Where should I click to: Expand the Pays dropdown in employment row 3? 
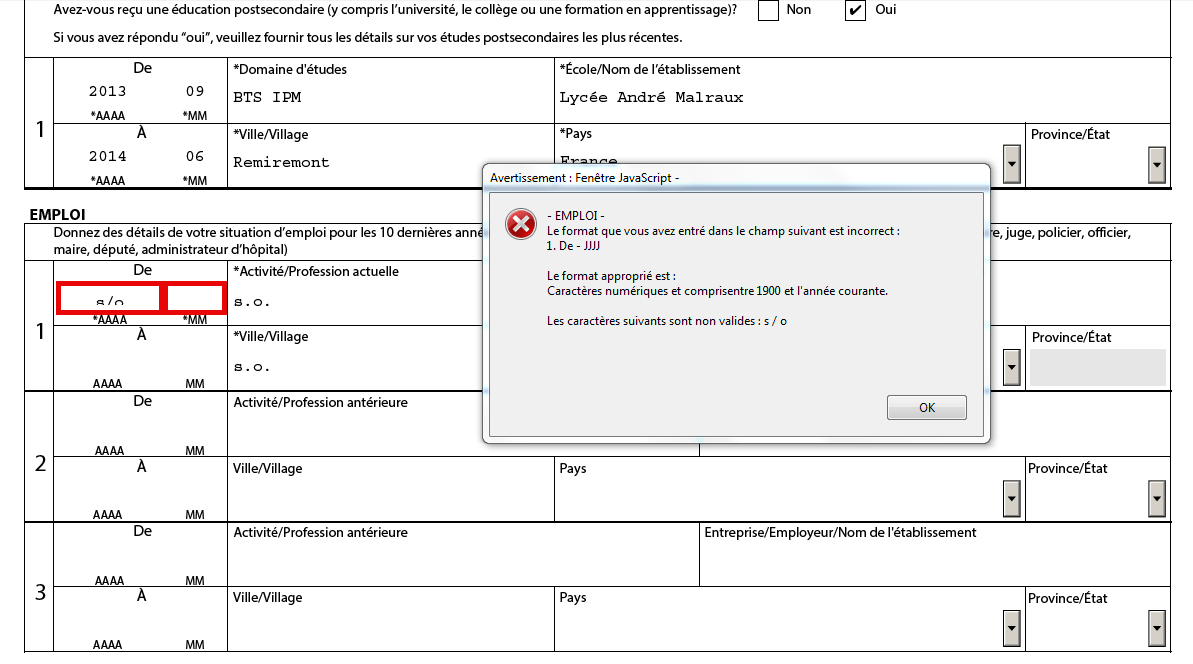[x=1011, y=628]
